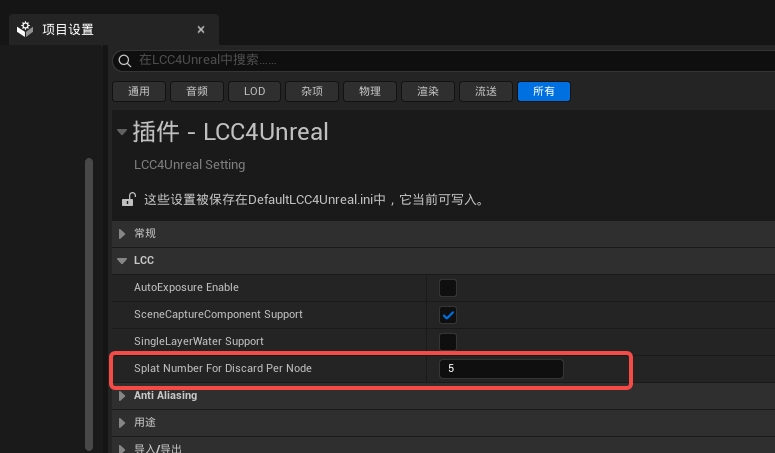
Task: Select the 杂项 filter button
Action: 312,91
